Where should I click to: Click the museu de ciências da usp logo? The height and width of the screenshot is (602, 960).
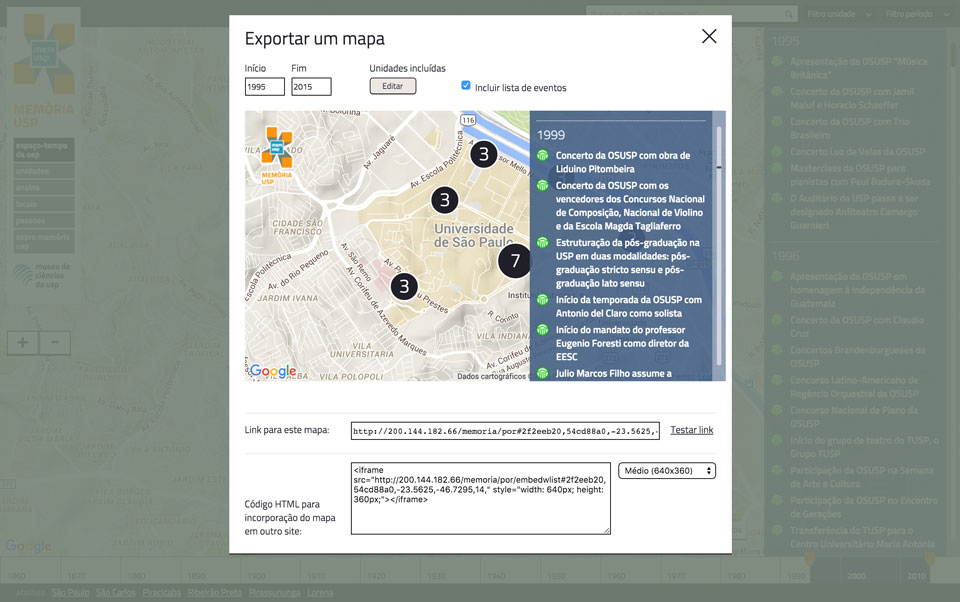point(43,276)
